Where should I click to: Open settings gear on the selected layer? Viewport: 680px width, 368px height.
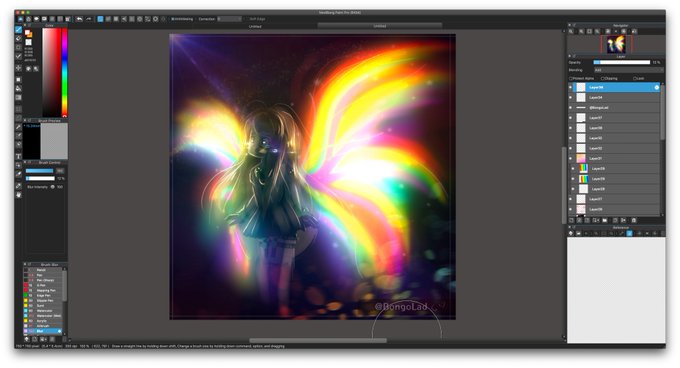pyautogui.click(x=657, y=88)
